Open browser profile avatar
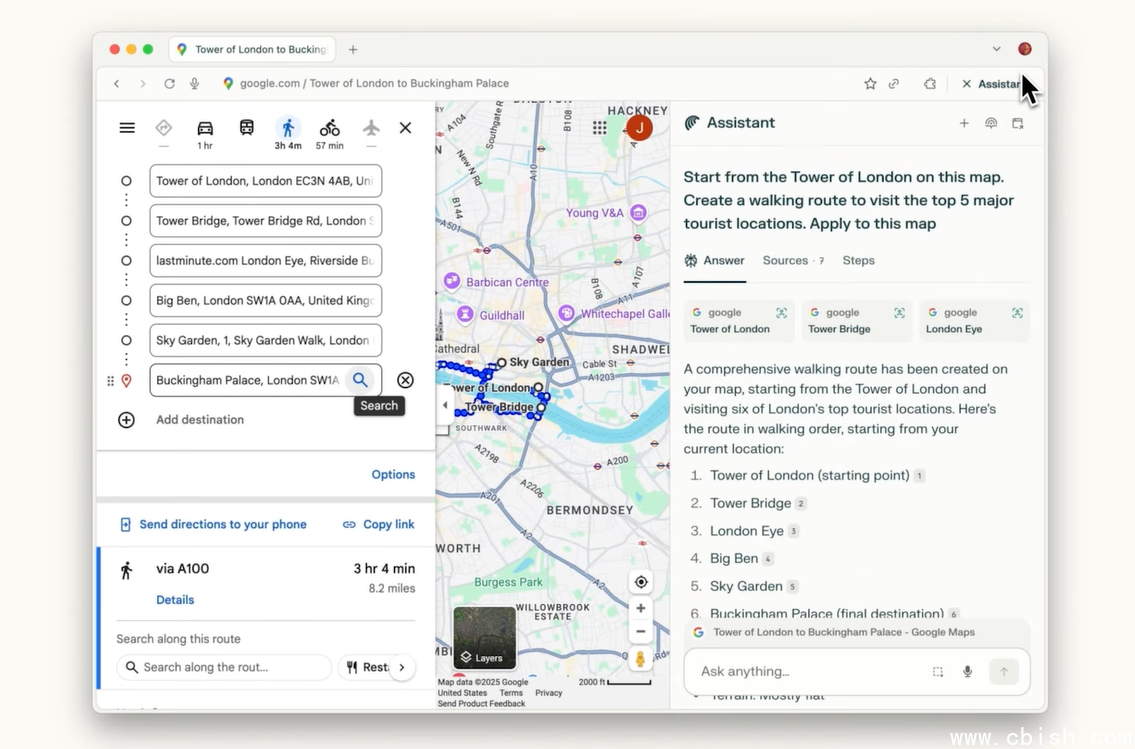 [1024, 48]
